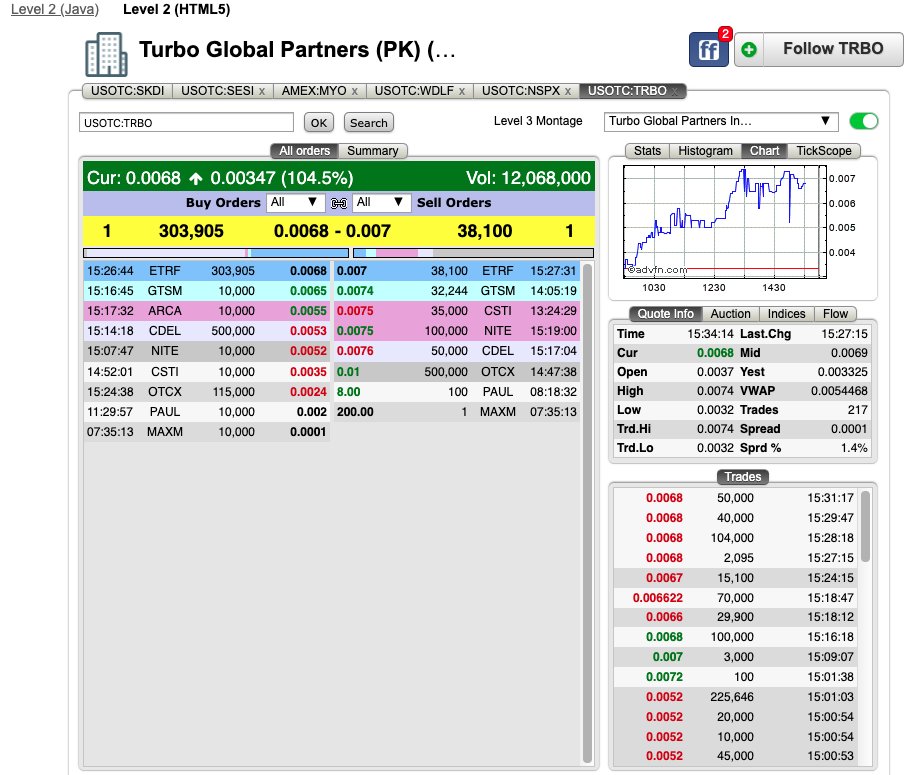Switch to the Summary tab
This screenshot has height=775, width=908.
point(374,149)
